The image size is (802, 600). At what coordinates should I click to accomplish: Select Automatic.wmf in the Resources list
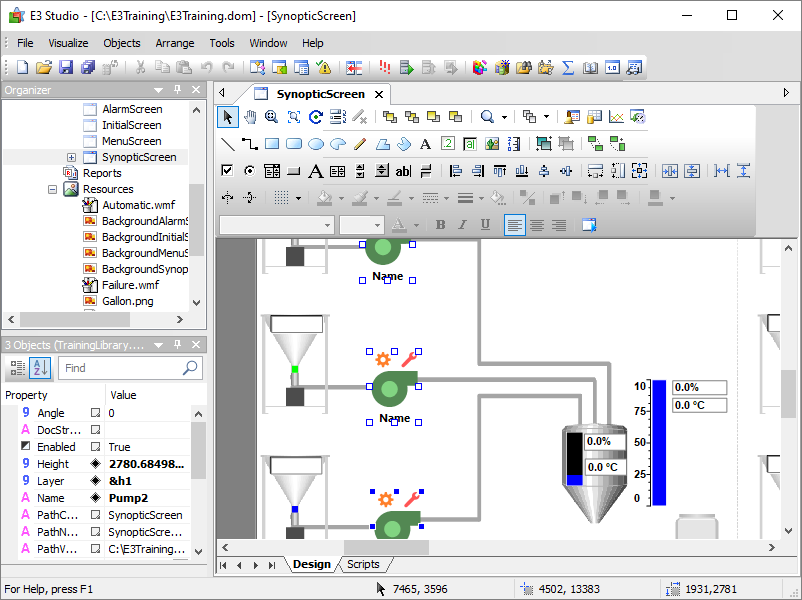138,205
